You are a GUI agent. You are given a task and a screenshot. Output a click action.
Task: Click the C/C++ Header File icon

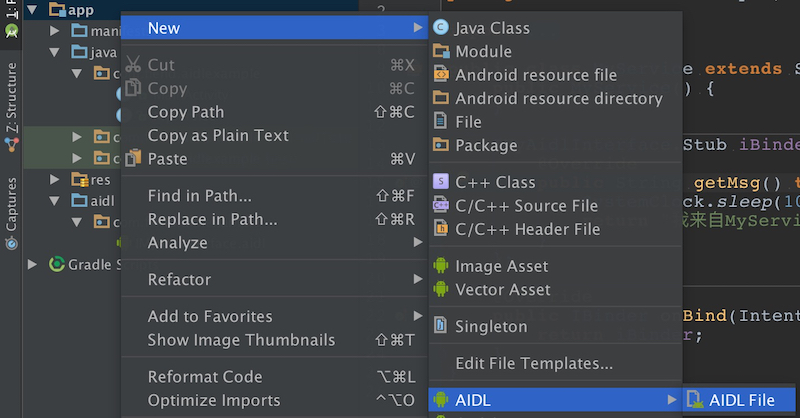coord(441,228)
